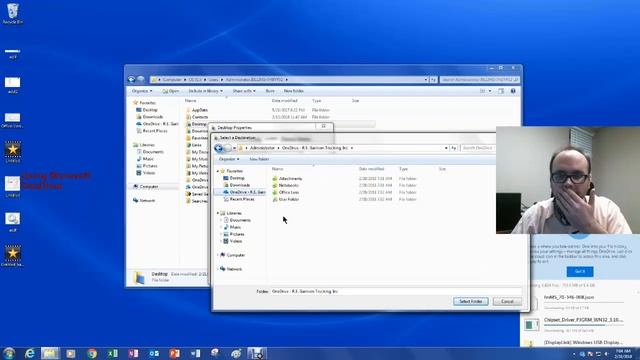Click the Explorer help icon
640x360 pixels.
tap(513, 91)
